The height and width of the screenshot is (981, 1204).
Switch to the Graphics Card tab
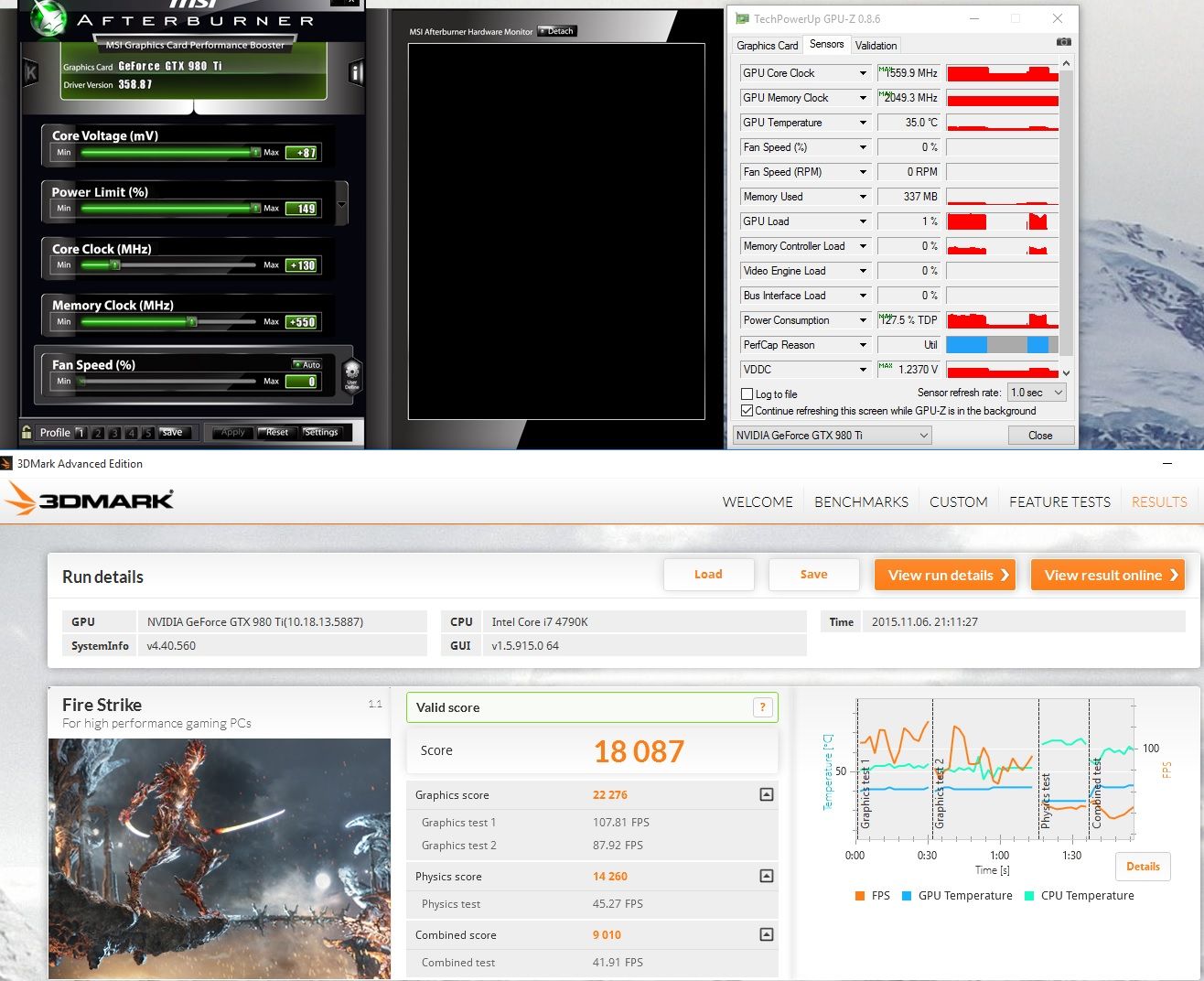pos(767,46)
